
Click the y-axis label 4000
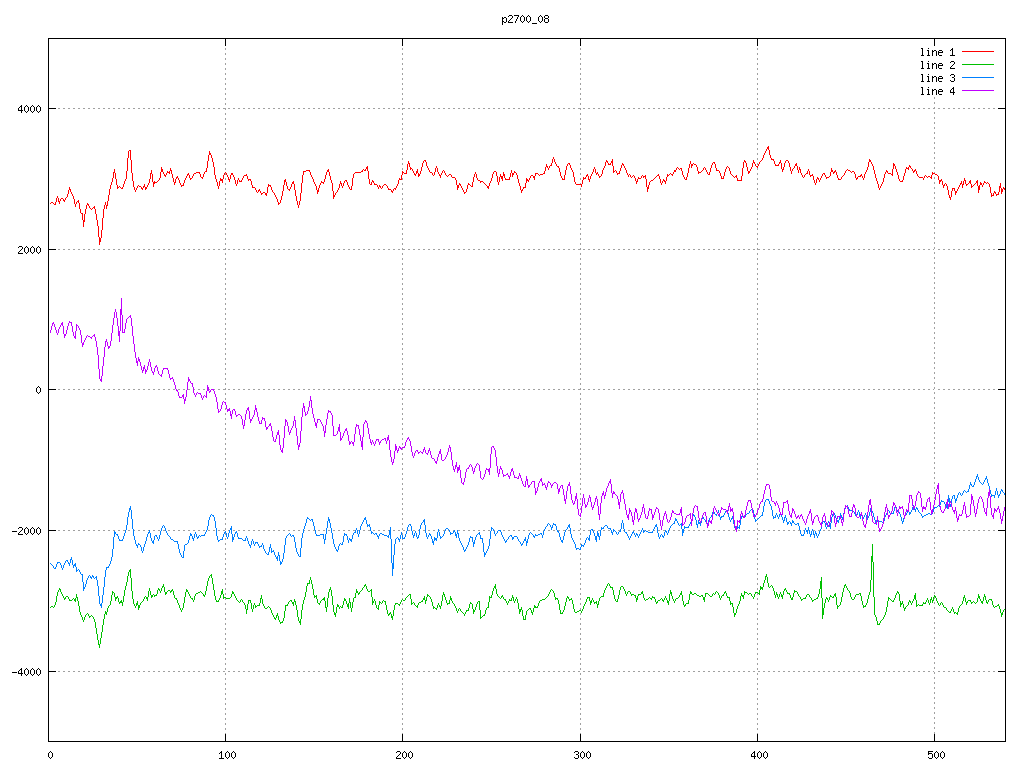29,109
